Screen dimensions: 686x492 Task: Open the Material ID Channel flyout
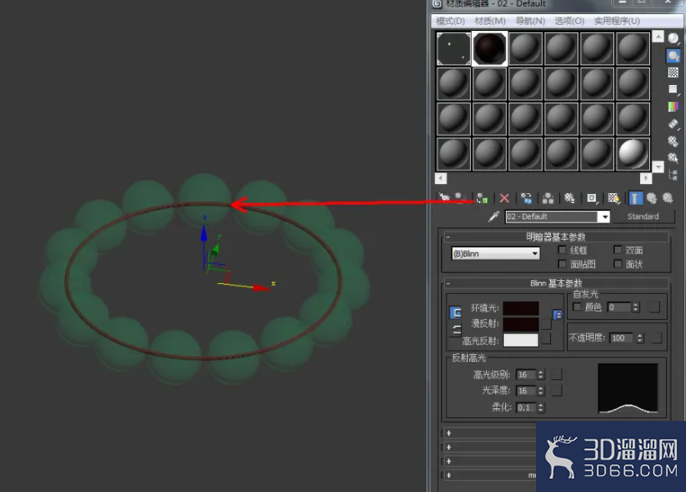pyautogui.click(x=592, y=198)
